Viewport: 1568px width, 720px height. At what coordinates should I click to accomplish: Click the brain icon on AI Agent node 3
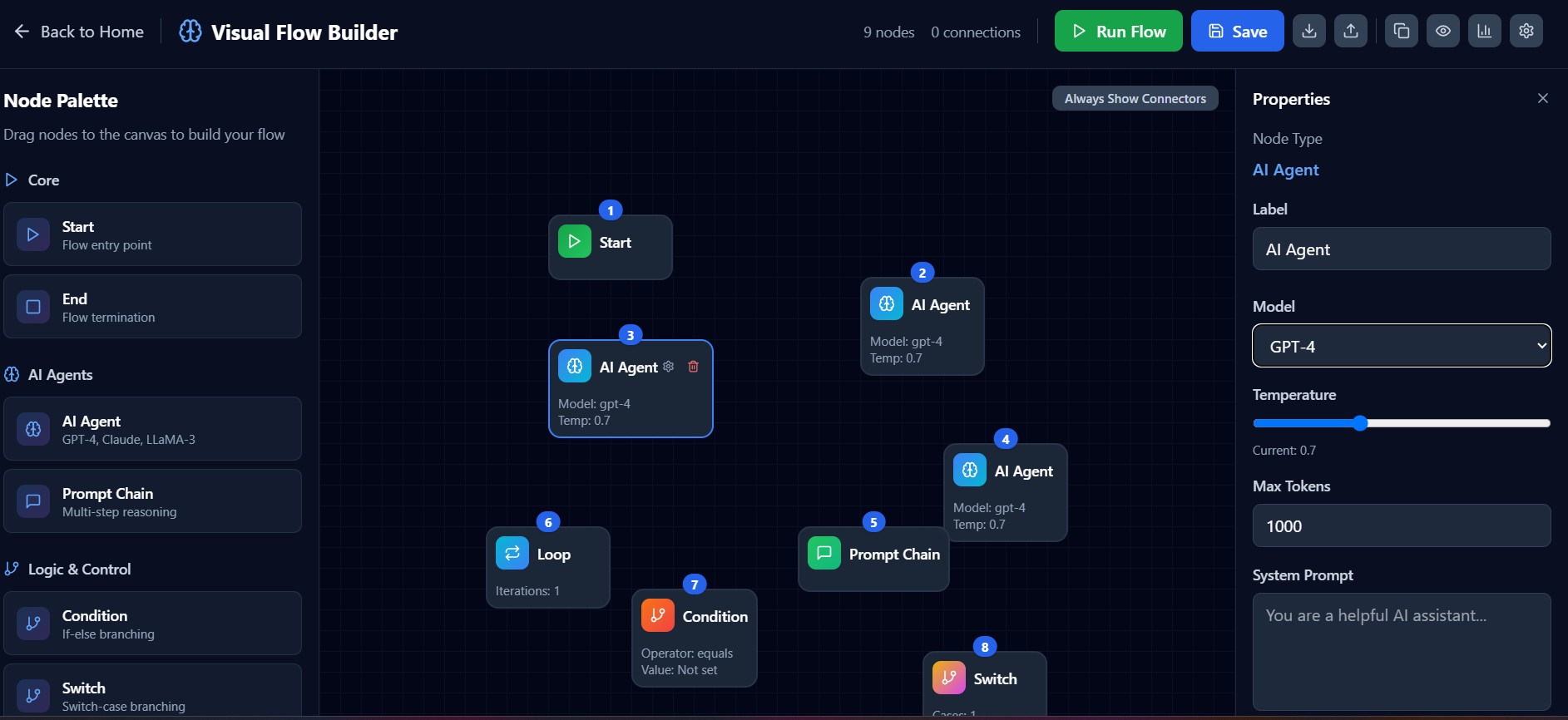coord(575,366)
